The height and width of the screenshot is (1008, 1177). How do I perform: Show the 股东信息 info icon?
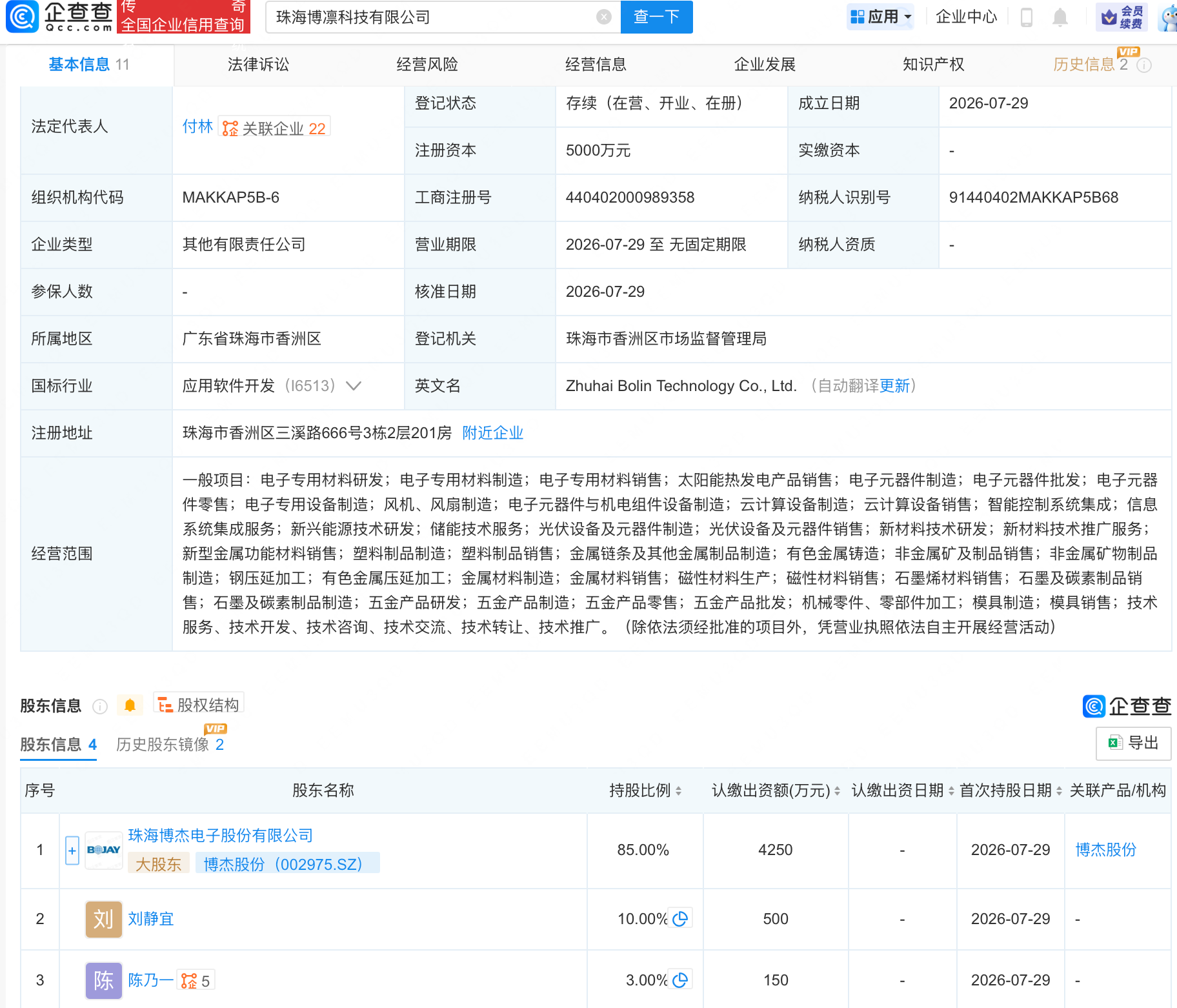coord(100,706)
